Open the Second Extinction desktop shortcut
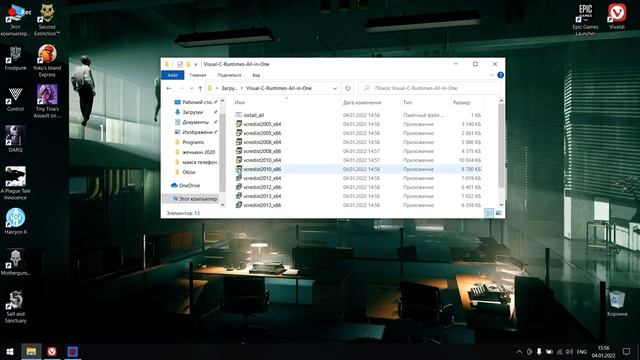 (x=47, y=20)
